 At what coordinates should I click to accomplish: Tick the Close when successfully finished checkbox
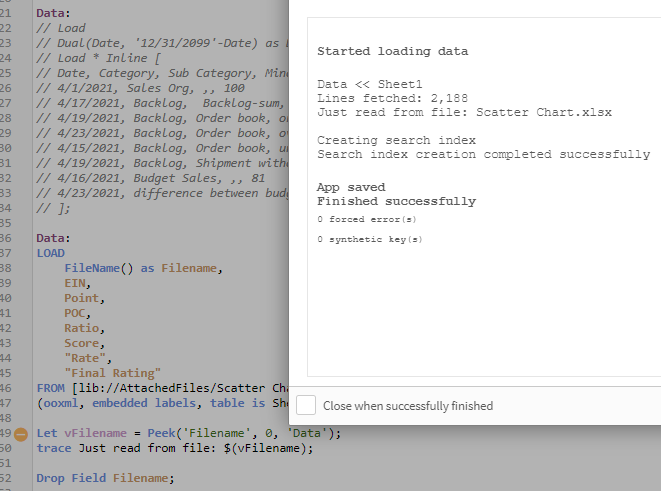tap(306, 405)
